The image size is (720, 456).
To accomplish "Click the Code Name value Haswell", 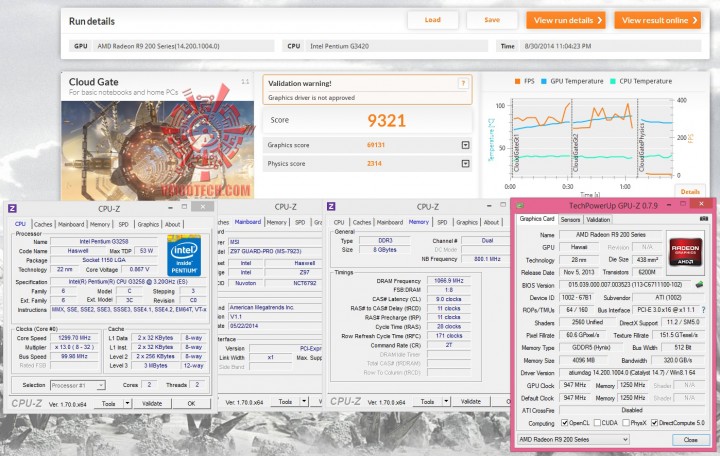I will point(78,251).
